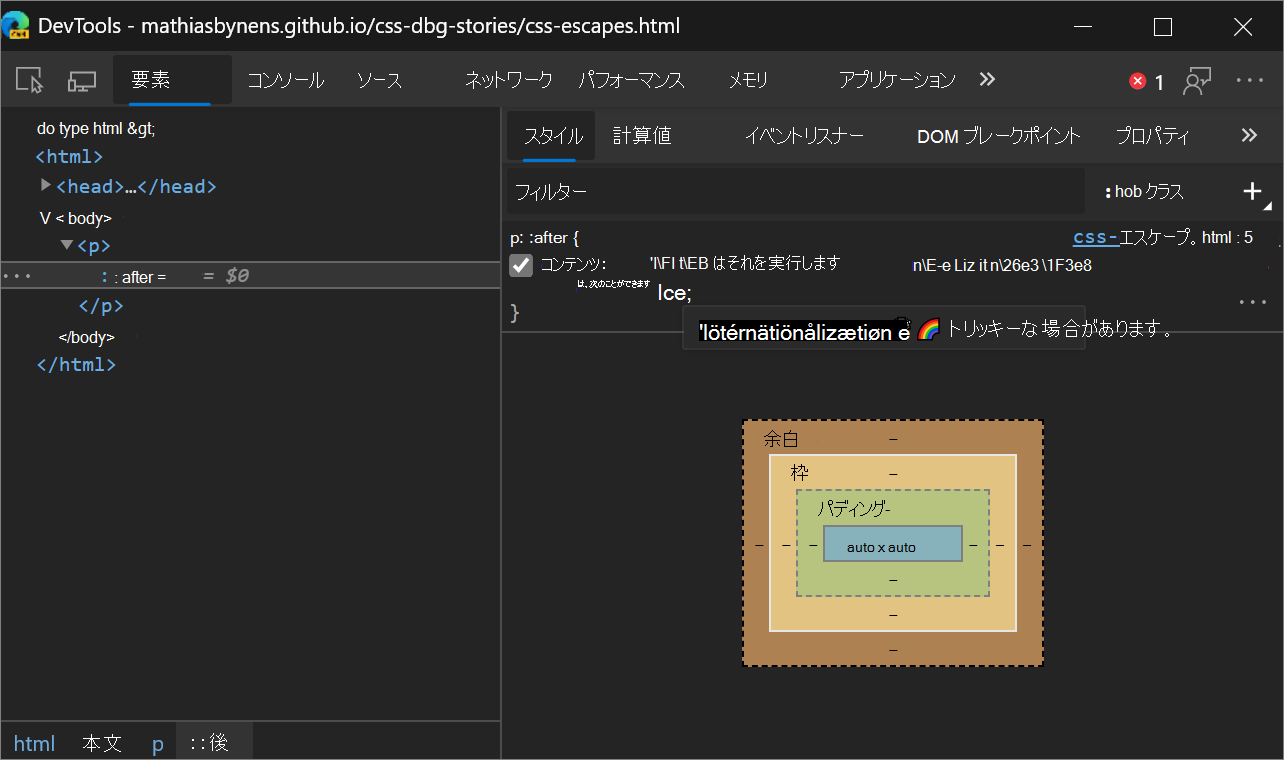Edit the content value ending 26e3\1F3e8
Viewport: 1284px width, 760px height.
pyautogui.click(x=1002, y=265)
